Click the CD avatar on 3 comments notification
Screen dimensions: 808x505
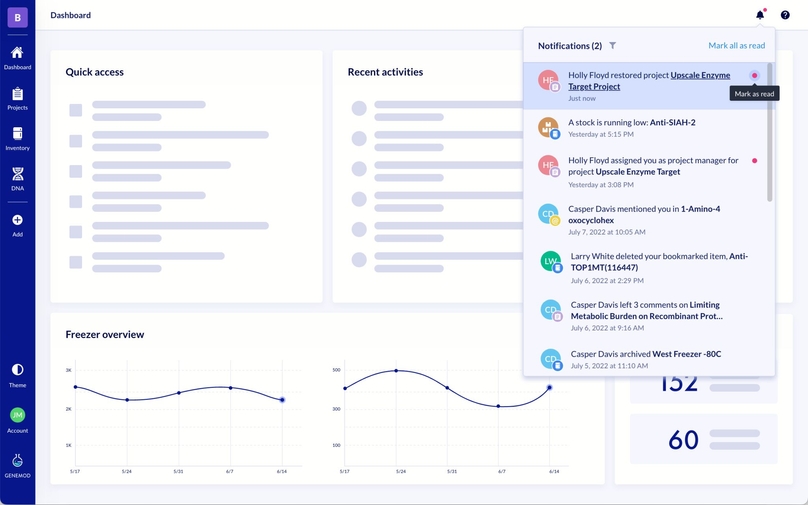click(x=550, y=310)
